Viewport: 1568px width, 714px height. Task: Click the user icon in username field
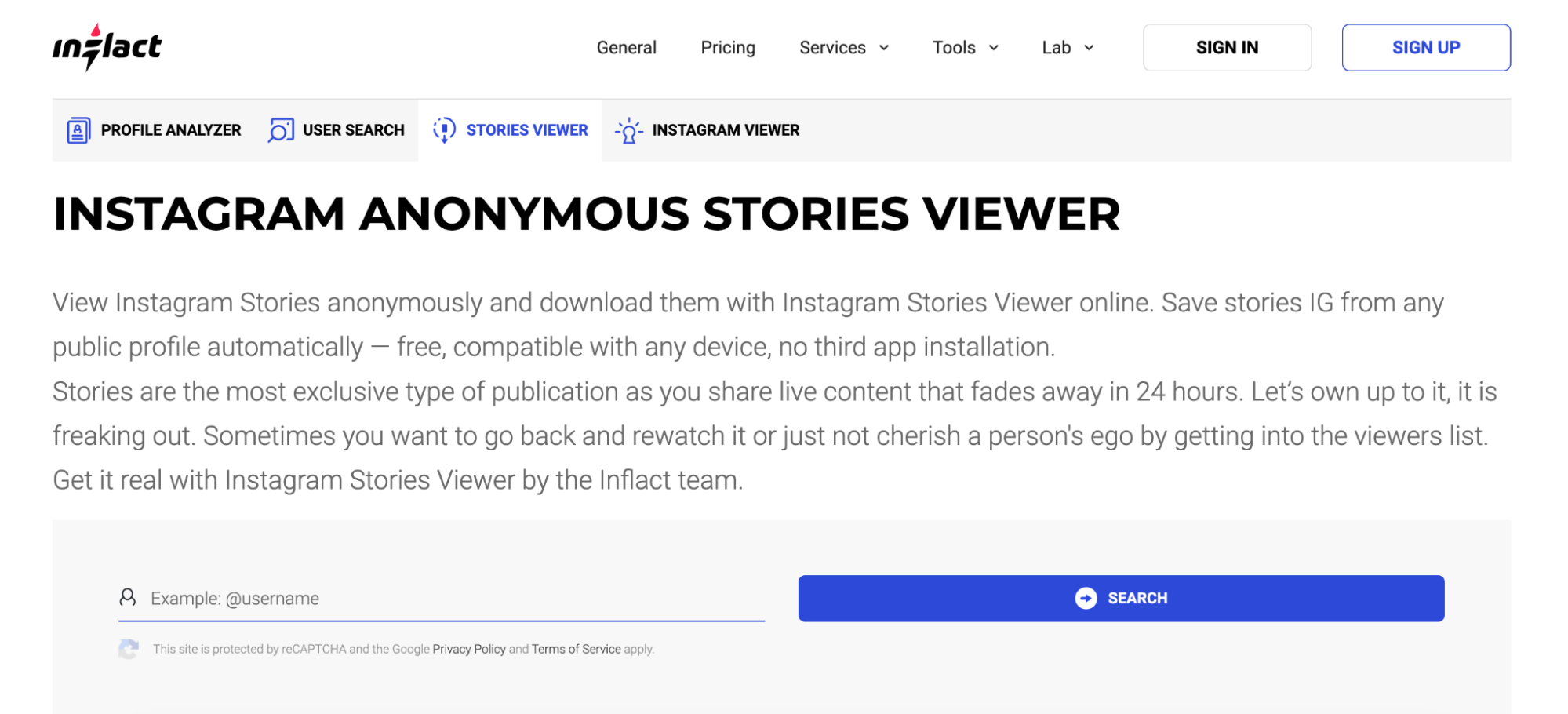[128, 598]
